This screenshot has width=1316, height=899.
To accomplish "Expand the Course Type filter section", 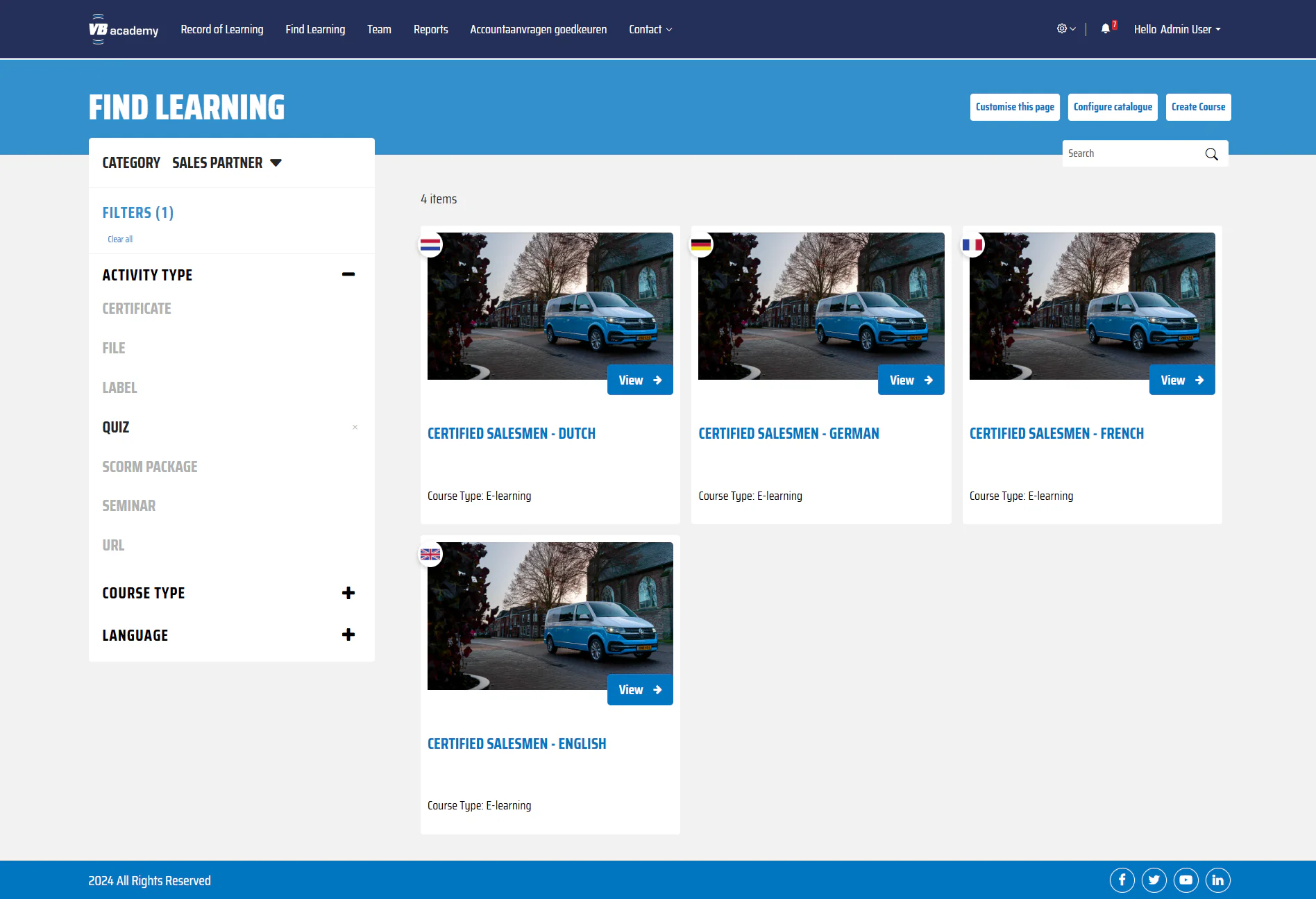I will (x=348, y=593).
